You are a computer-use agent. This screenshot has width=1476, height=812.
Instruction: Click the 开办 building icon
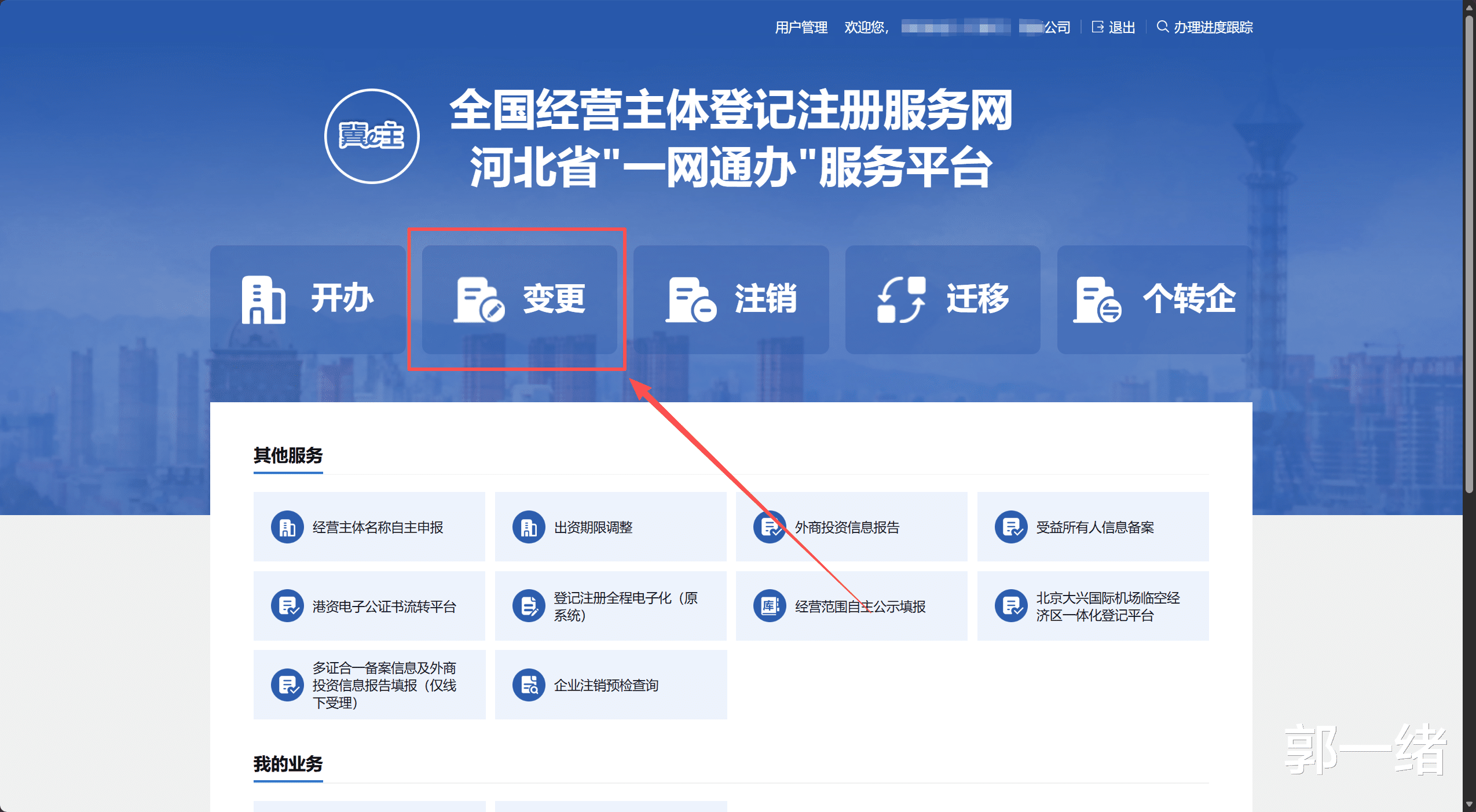tap(263, 299)
